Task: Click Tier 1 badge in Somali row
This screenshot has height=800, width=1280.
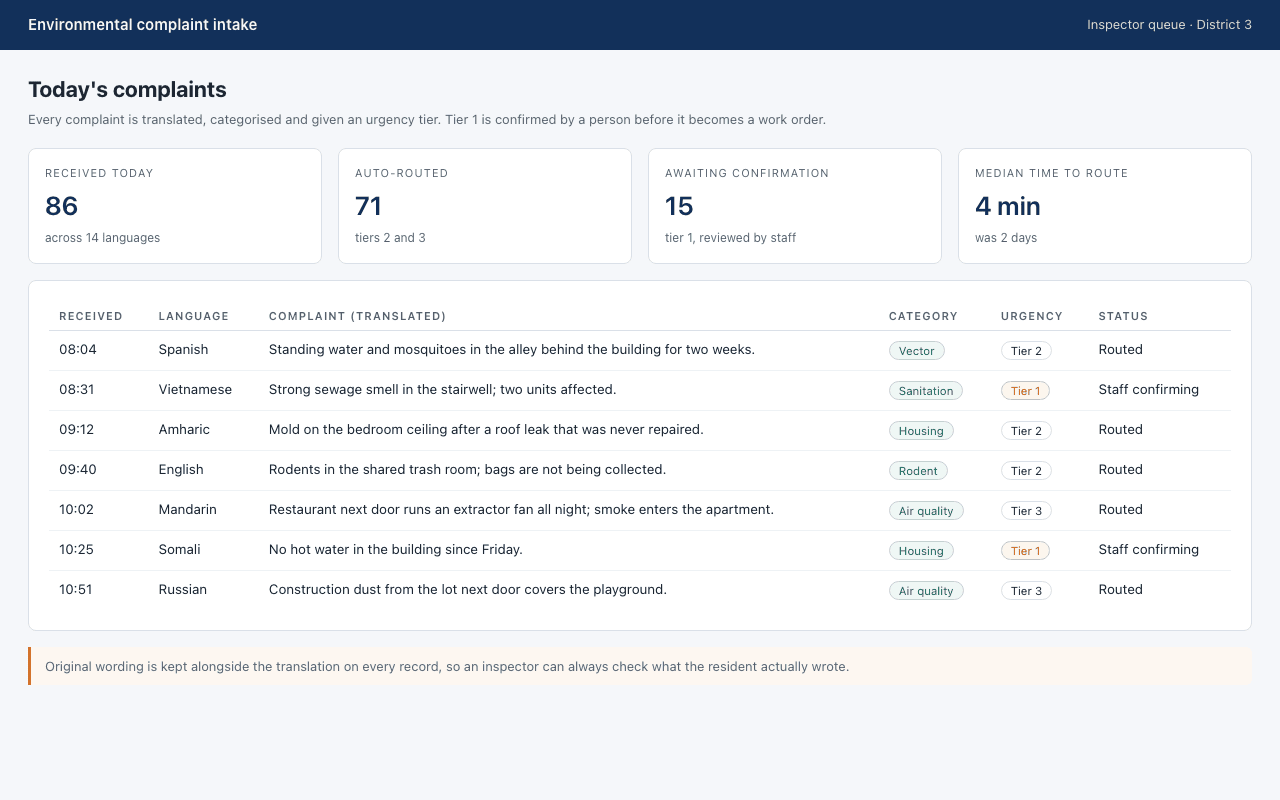Action: (1025, 551)
